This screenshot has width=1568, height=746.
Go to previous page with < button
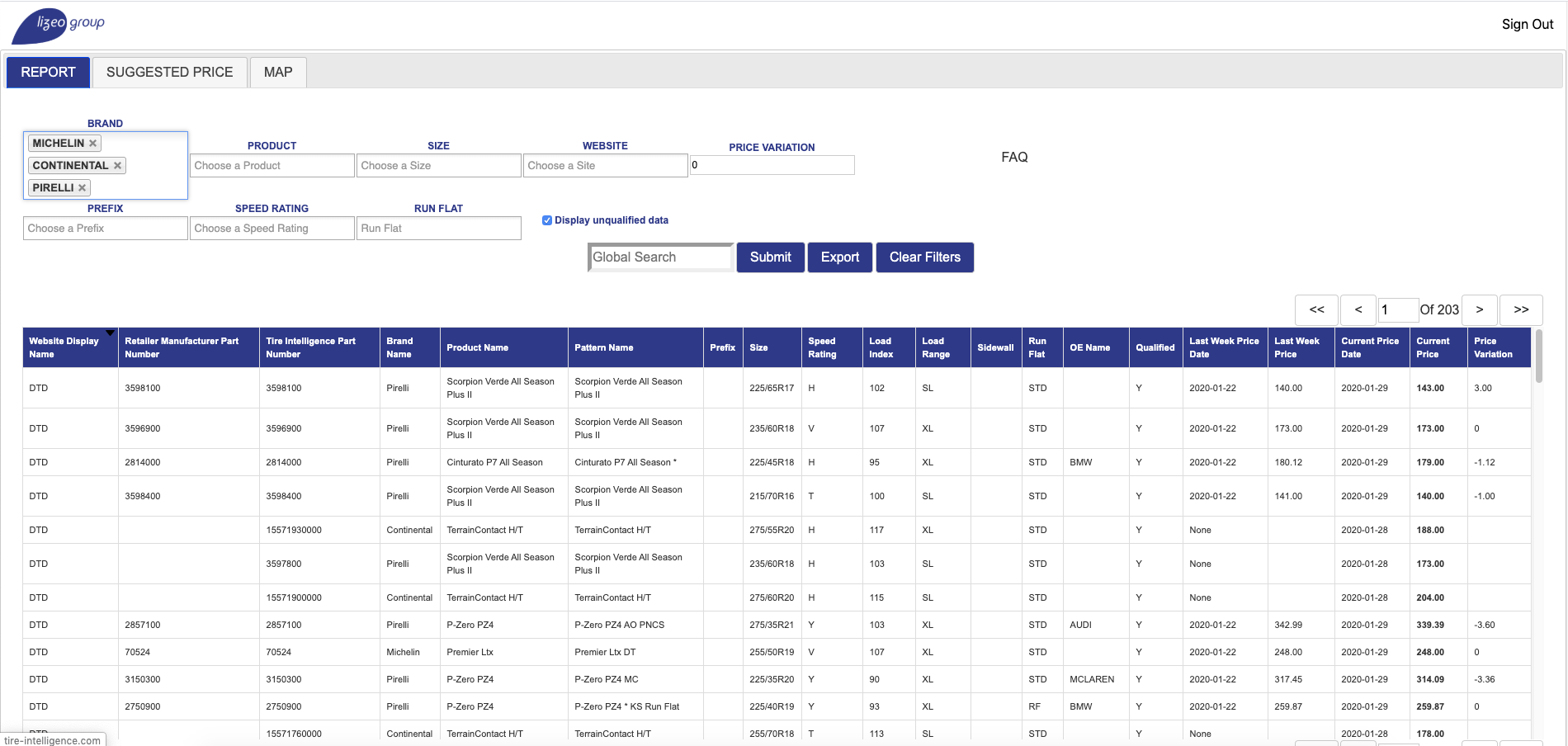pos(1358,310)
